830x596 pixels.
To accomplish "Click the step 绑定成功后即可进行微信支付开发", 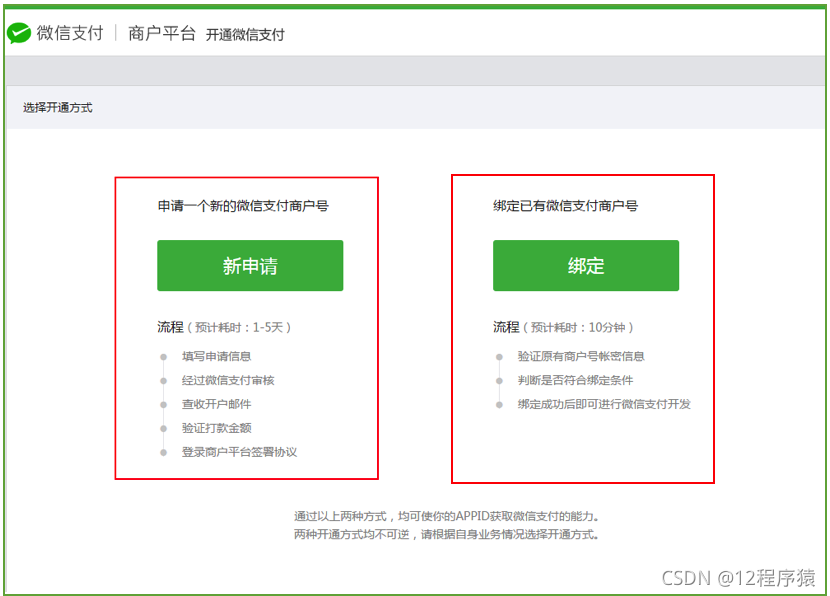I will tap(604, 404).
